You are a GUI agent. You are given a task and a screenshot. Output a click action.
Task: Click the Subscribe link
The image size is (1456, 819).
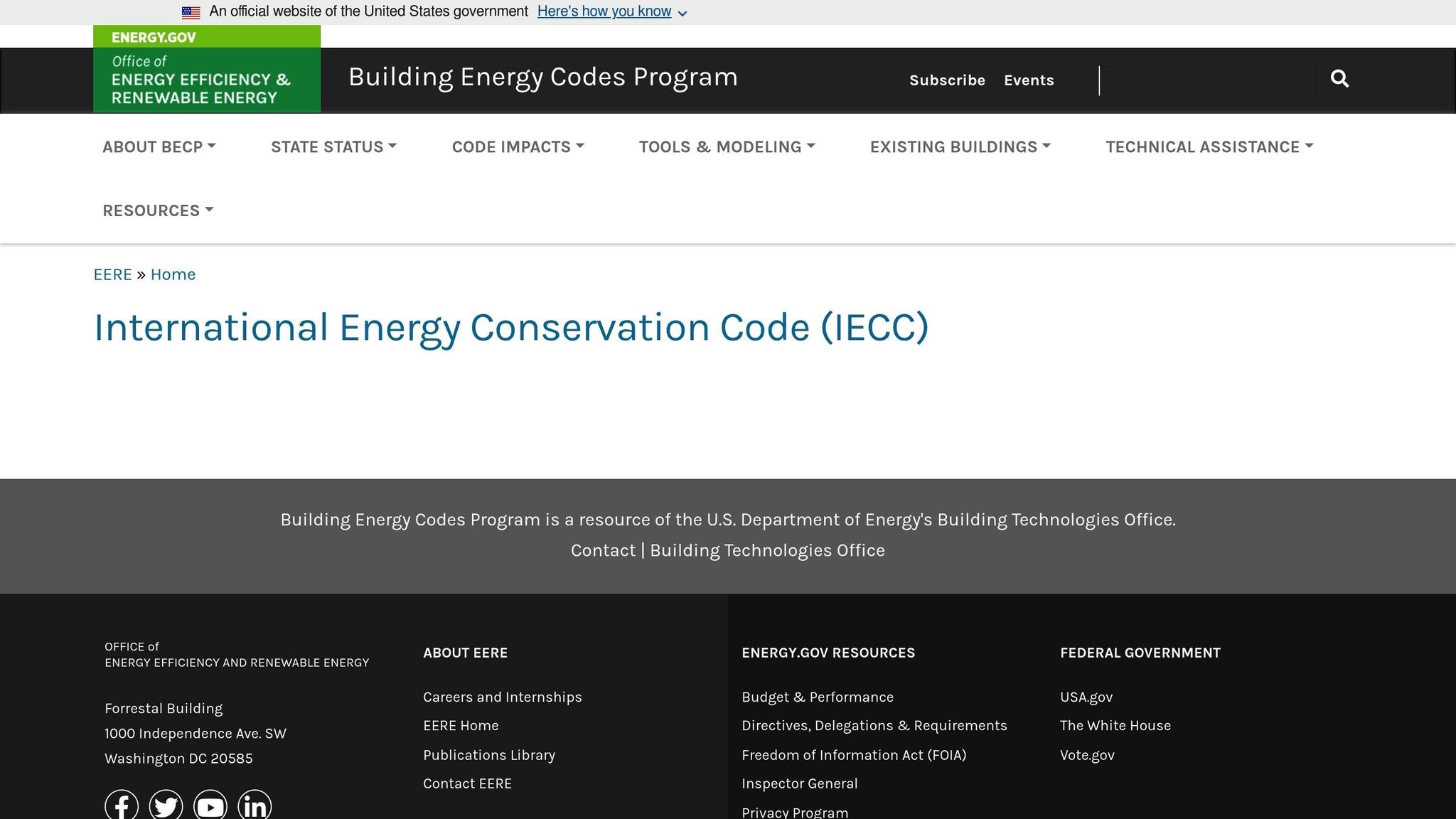[x=947, y=80]
